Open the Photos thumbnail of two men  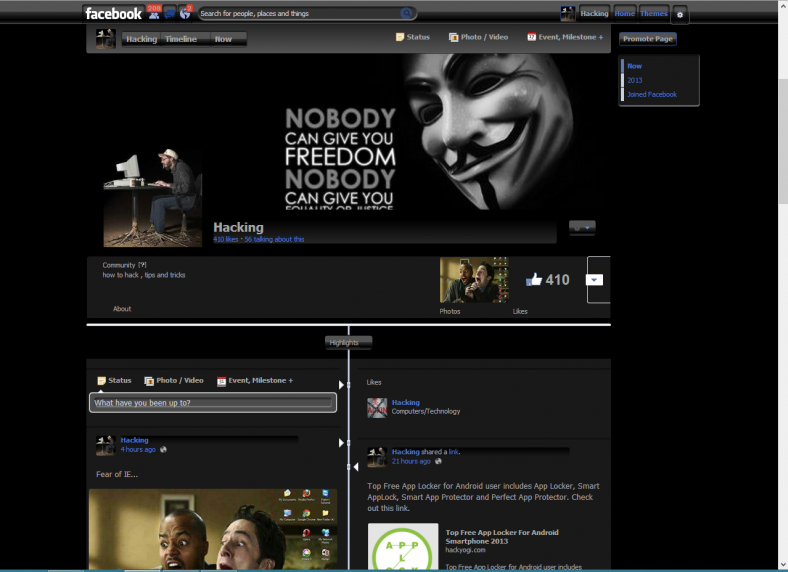coord(474,280)
